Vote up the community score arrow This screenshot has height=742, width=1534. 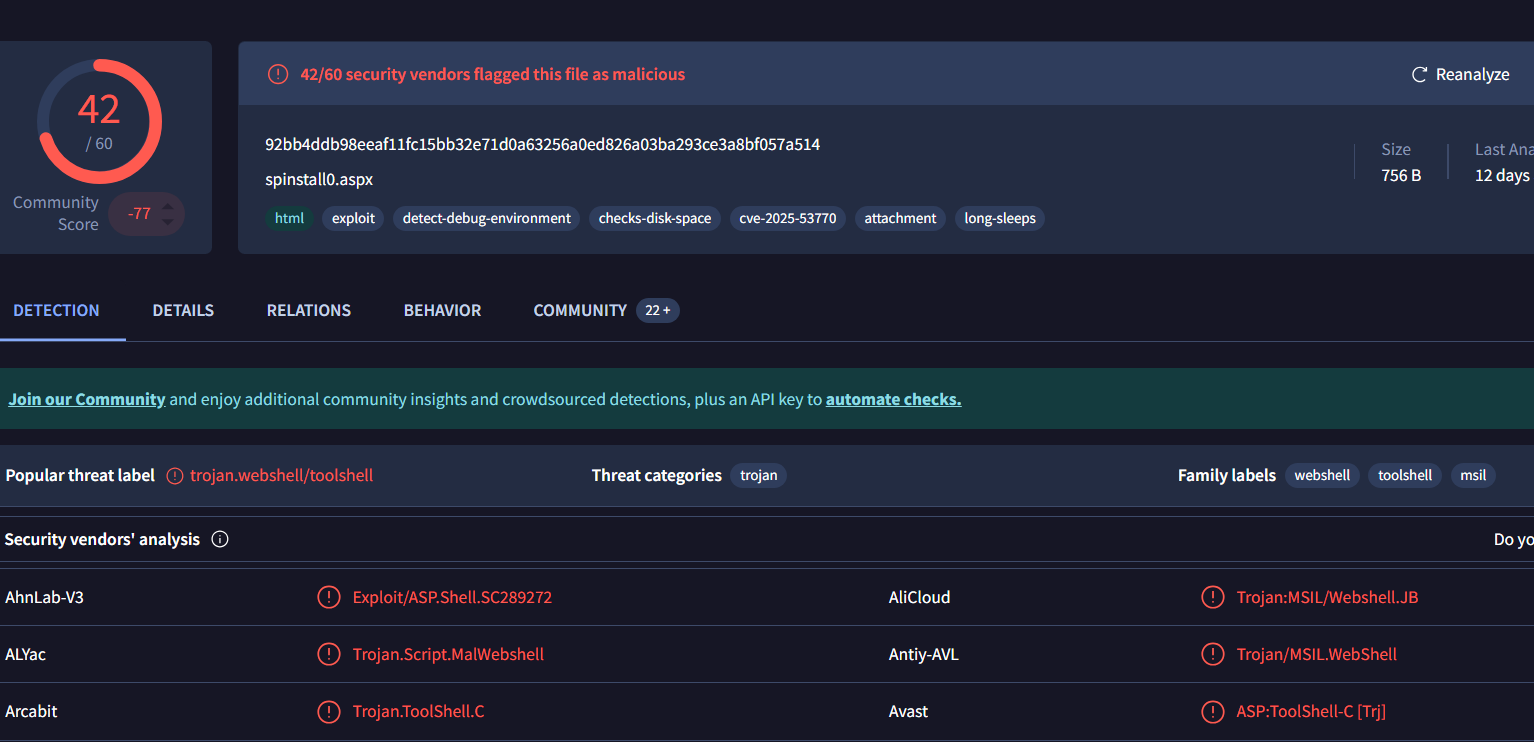point(168,207)
